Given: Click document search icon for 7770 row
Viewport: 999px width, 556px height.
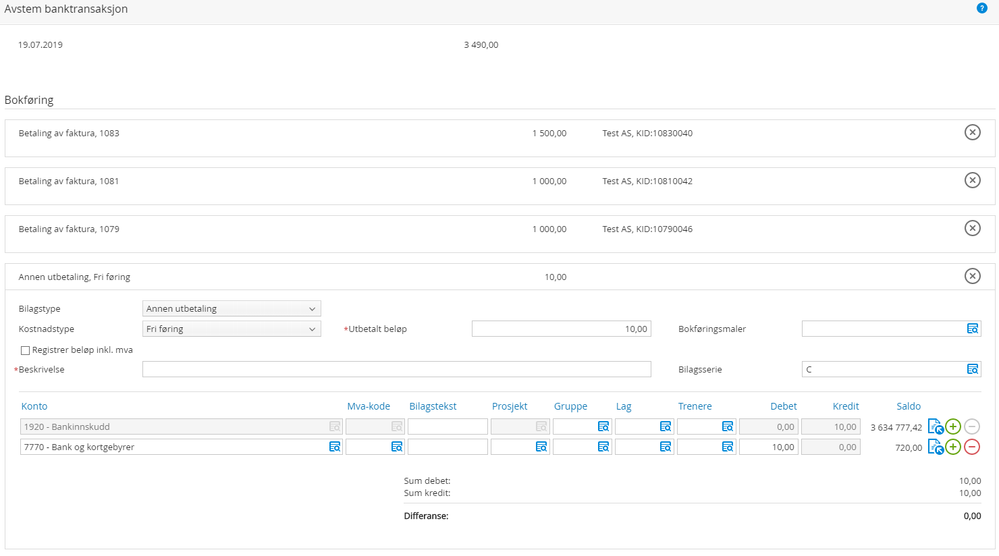Looking at the screenshot, I should [x=935, y=447].
